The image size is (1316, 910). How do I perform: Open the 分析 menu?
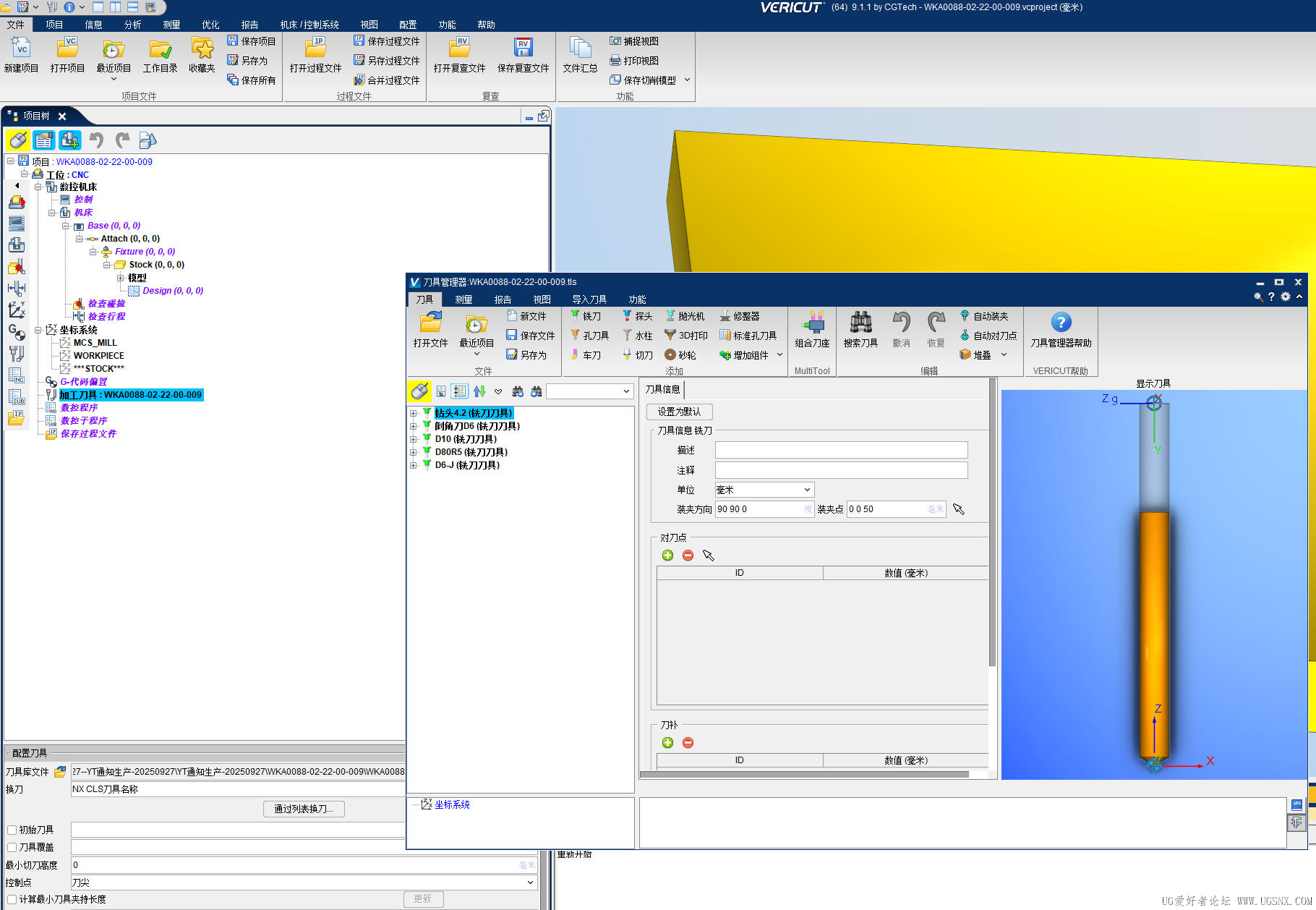point(132,25)
